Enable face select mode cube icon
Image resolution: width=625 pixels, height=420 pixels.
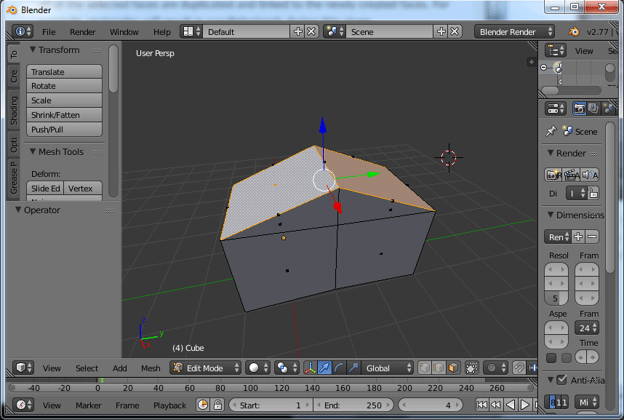coord(454,368)
